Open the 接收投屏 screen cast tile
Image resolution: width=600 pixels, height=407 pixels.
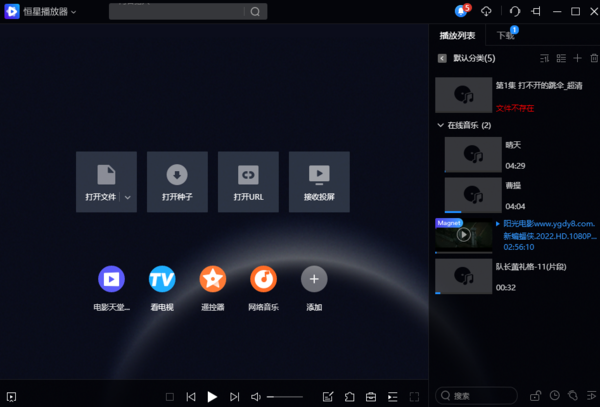tap(319, 181)
